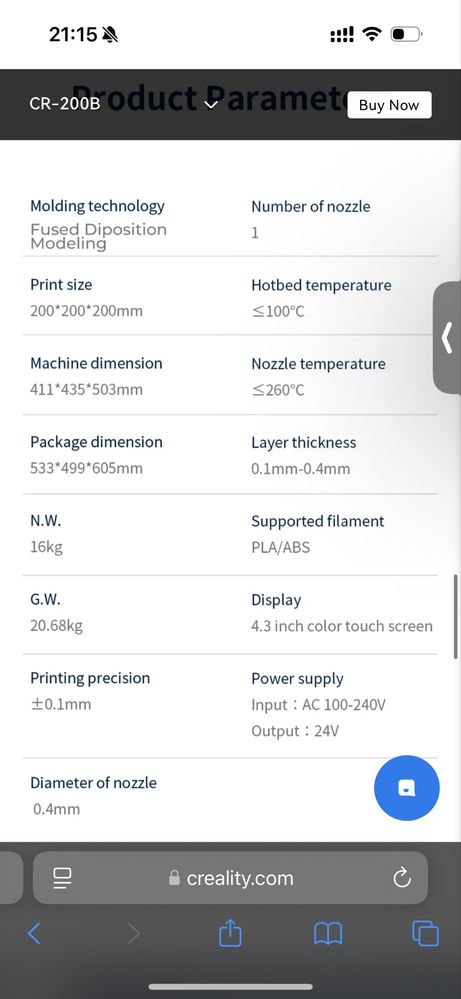Open the blue chat support bubble
Image resolution: width=461 pixels, height=999 pixels.
[406, 787]
